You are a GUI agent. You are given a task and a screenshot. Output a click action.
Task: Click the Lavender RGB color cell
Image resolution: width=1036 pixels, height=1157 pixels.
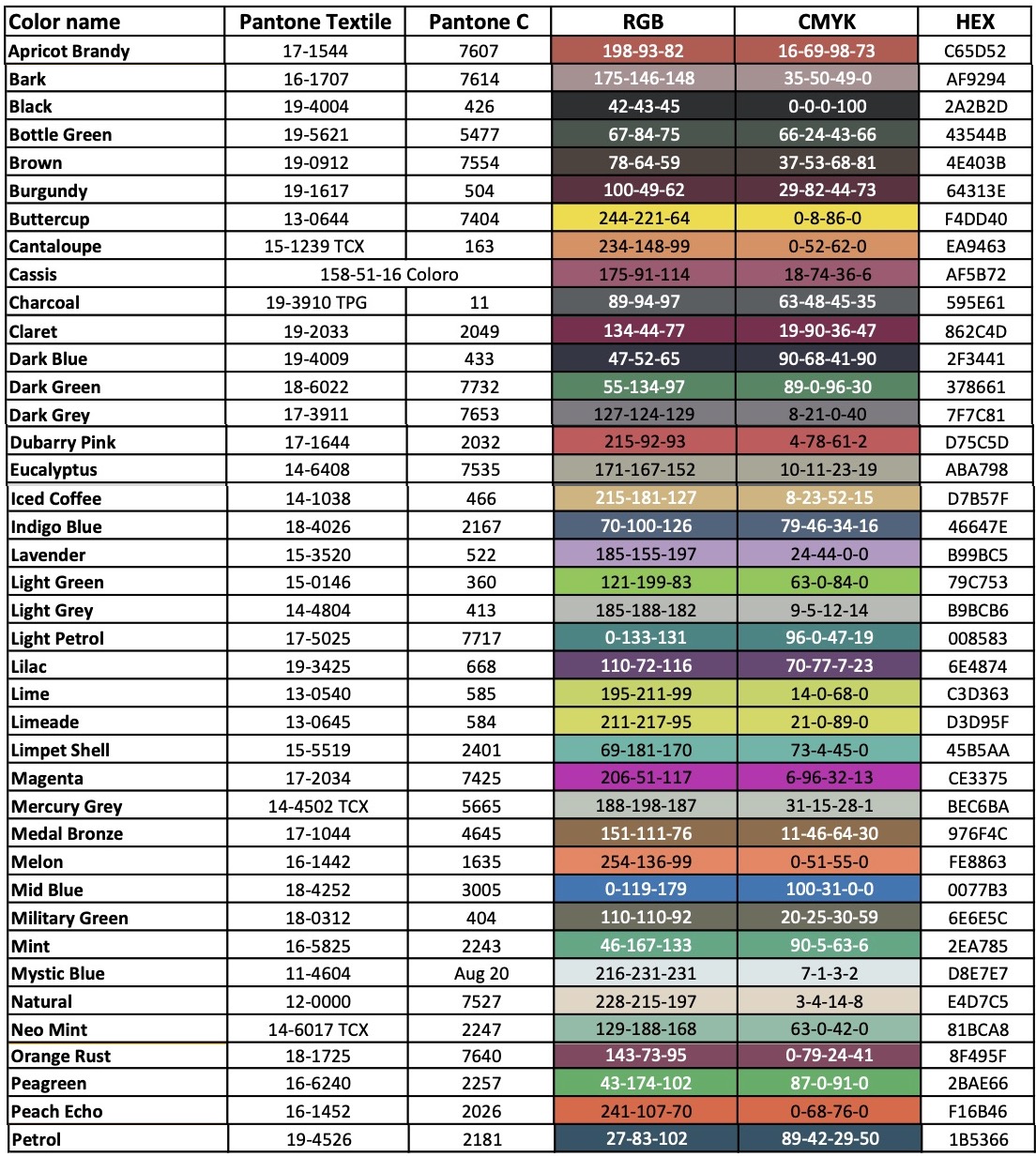[x=645, y=555]
